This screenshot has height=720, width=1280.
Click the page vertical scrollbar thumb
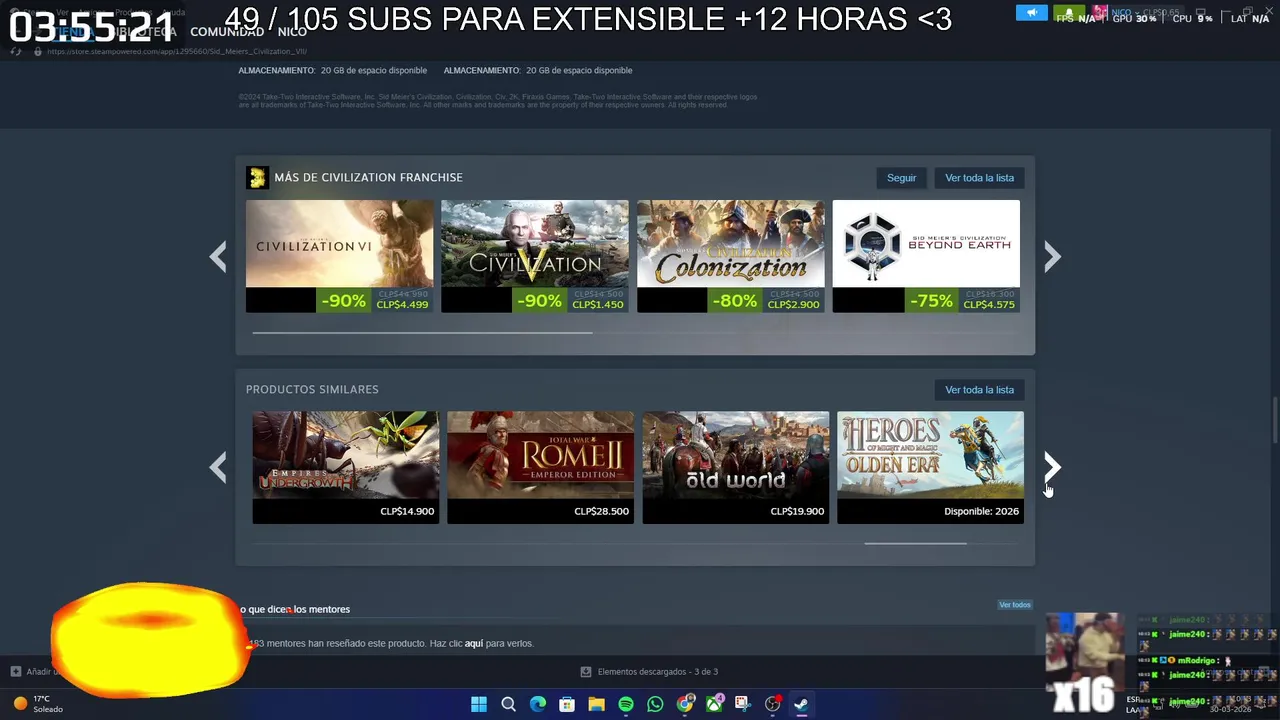click(1274, 420)
